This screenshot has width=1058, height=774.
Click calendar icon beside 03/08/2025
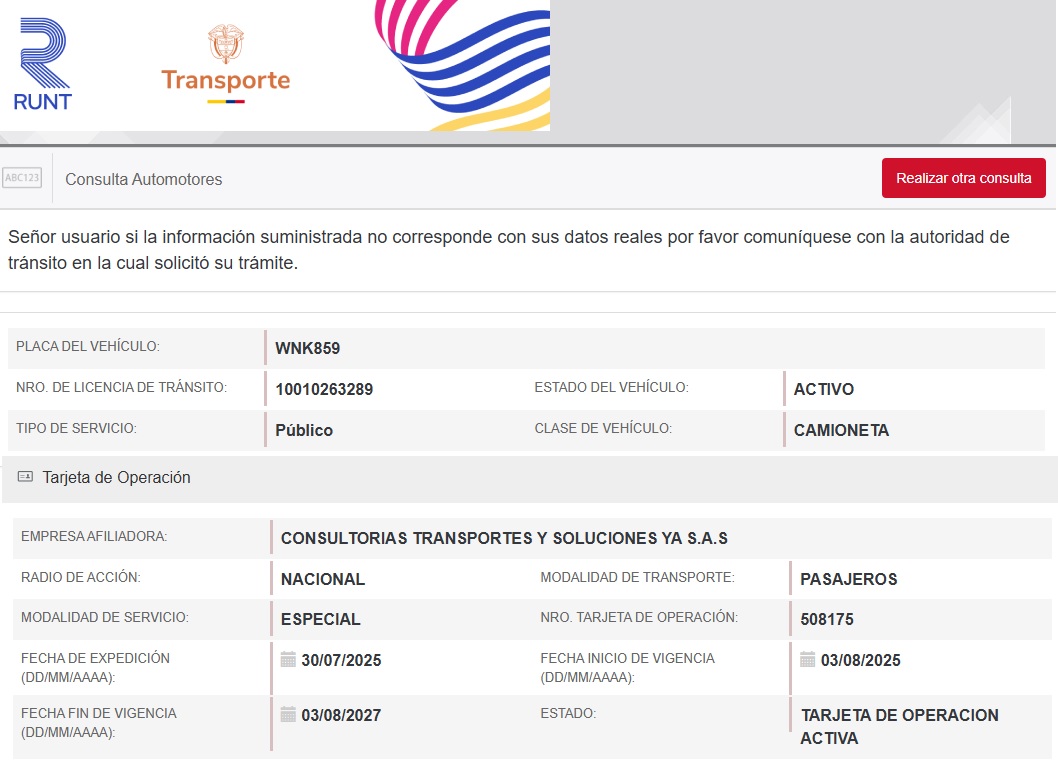pos(808,660)
